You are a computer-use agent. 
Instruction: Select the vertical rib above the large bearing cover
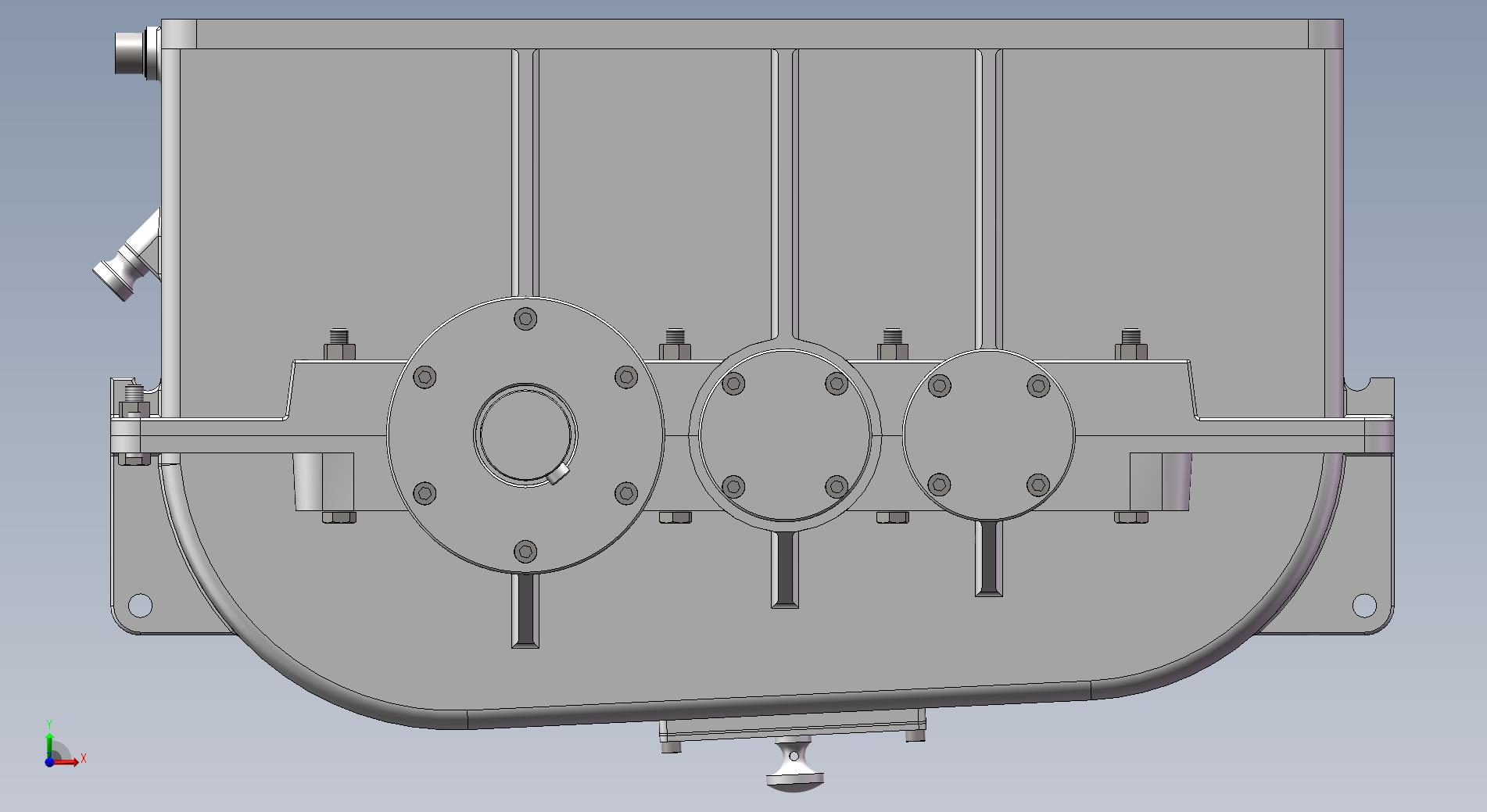(x=525, y=172)
